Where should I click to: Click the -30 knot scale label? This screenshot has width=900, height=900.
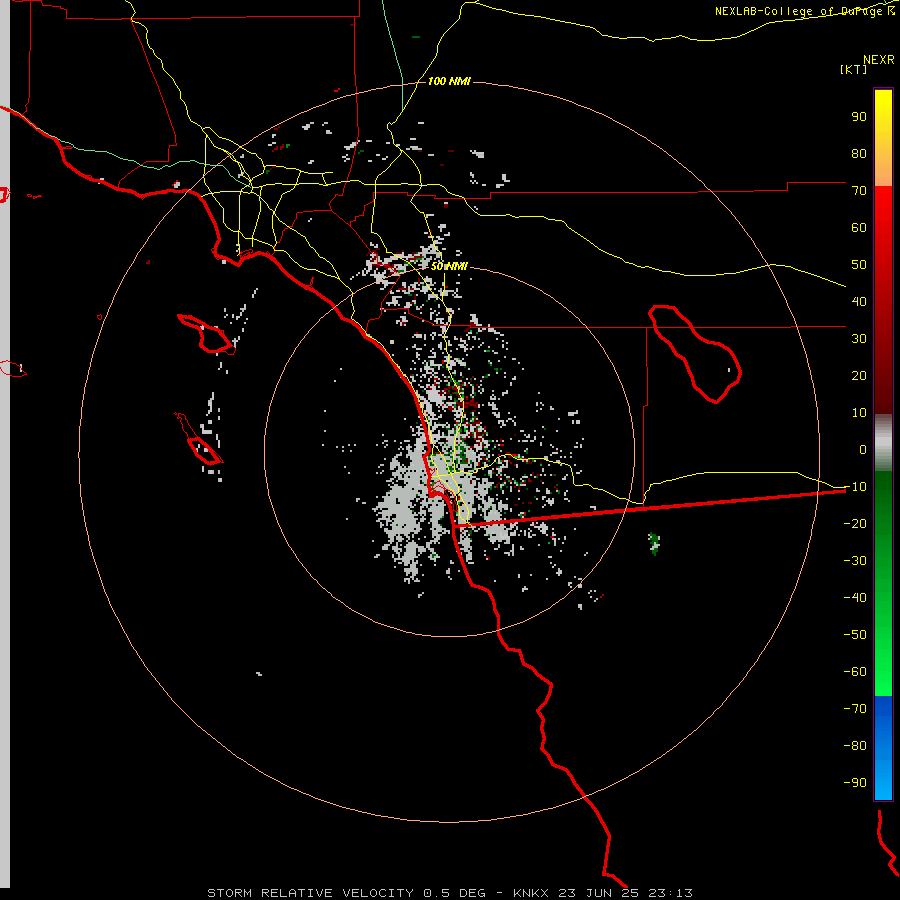tap(855, 561)
